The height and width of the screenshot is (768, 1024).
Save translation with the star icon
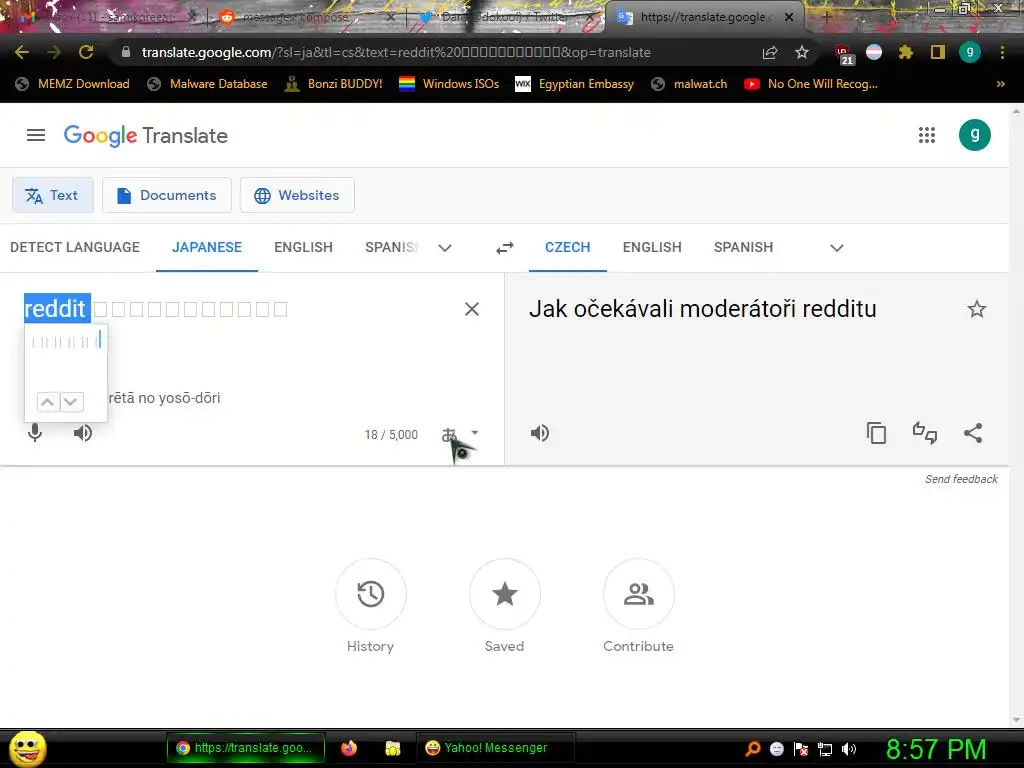pos(977,309)
